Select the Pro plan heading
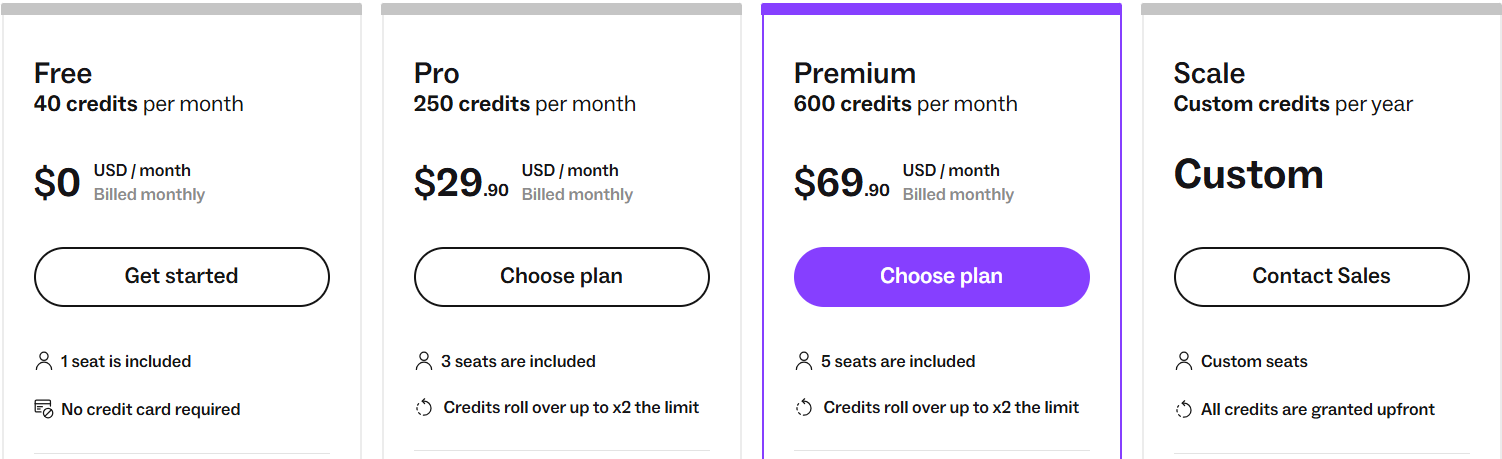This screenshot has height=459, width=1502. coord(437,73)
